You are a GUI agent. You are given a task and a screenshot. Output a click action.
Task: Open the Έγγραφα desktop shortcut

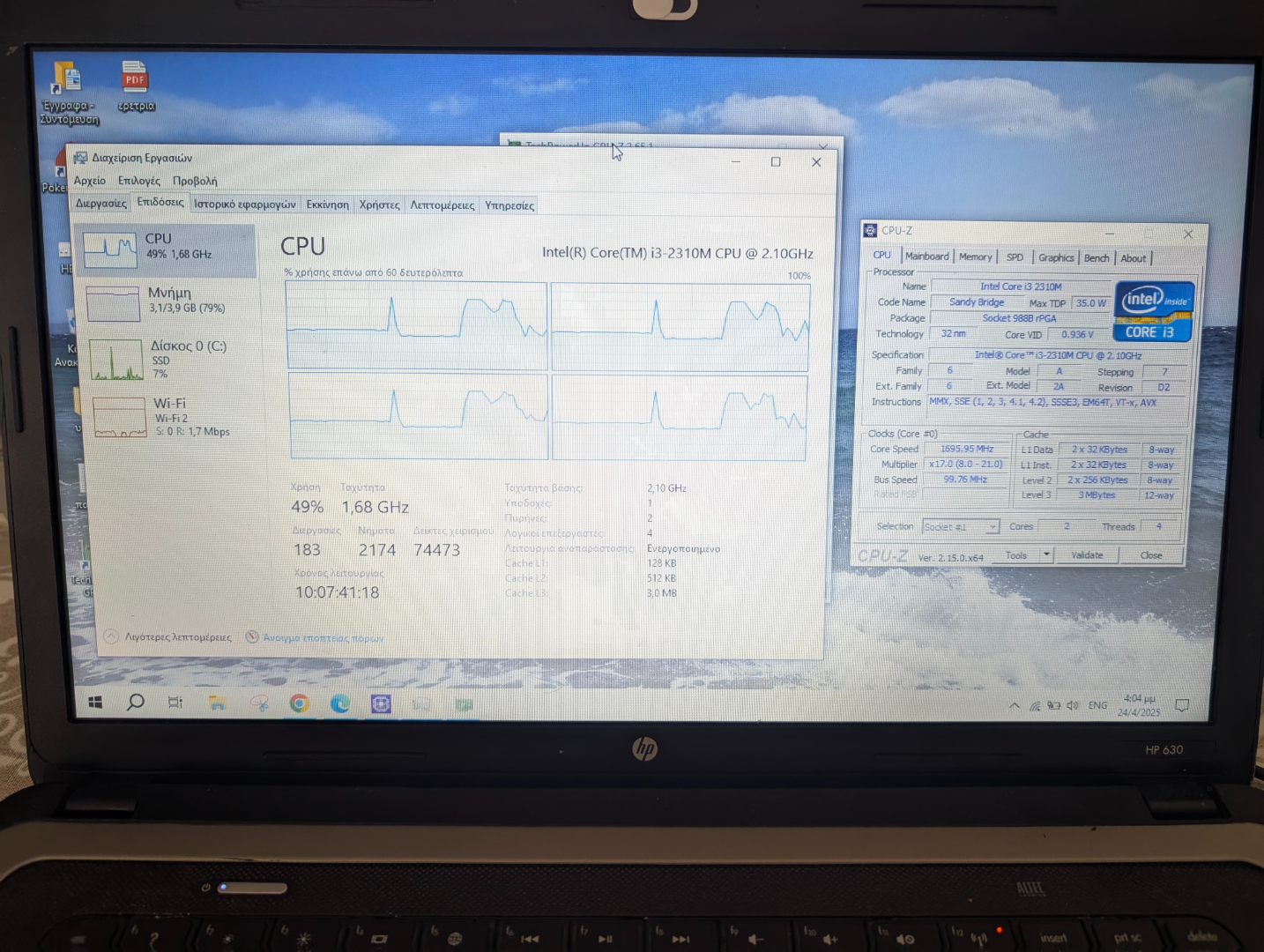tap(69, 93)
